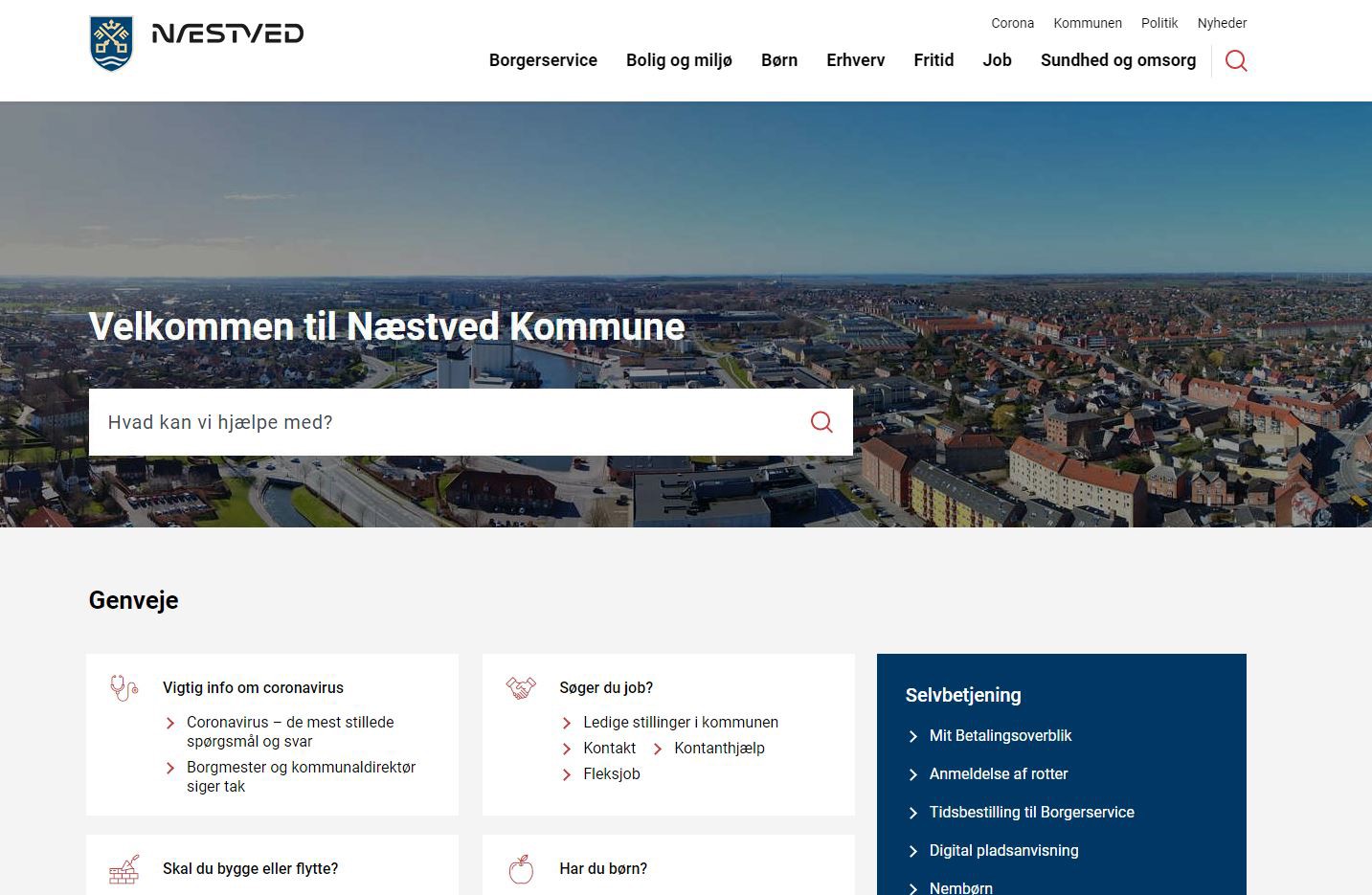Click the chevron before Digital pladsanvisning
This screenshot has height=895, width=1372.
[x=912, y=851]
